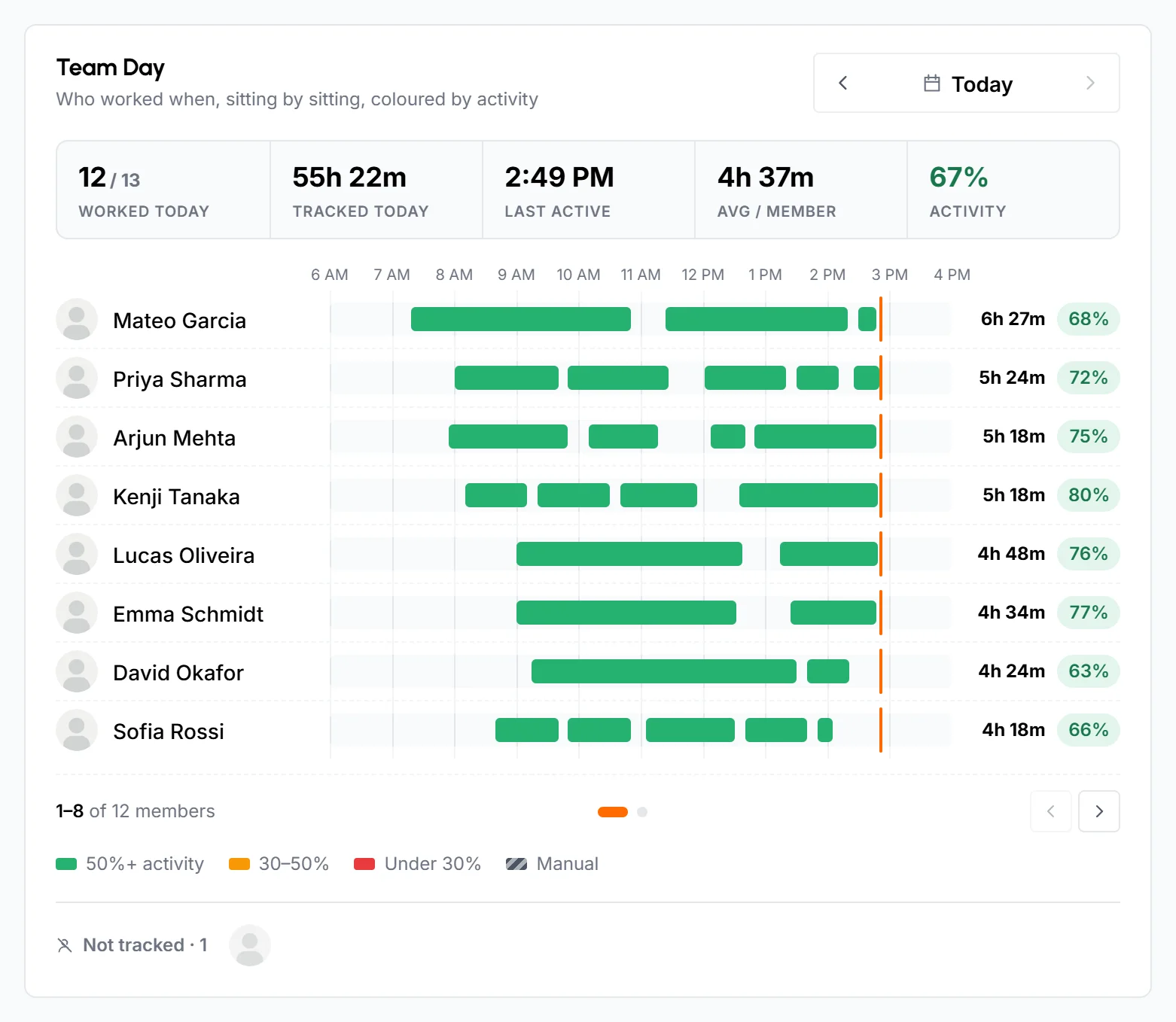The image size is (1176, 1022).
Task: Click David Okafor's 63% activity badge
Action: (x=1089, y=671)
